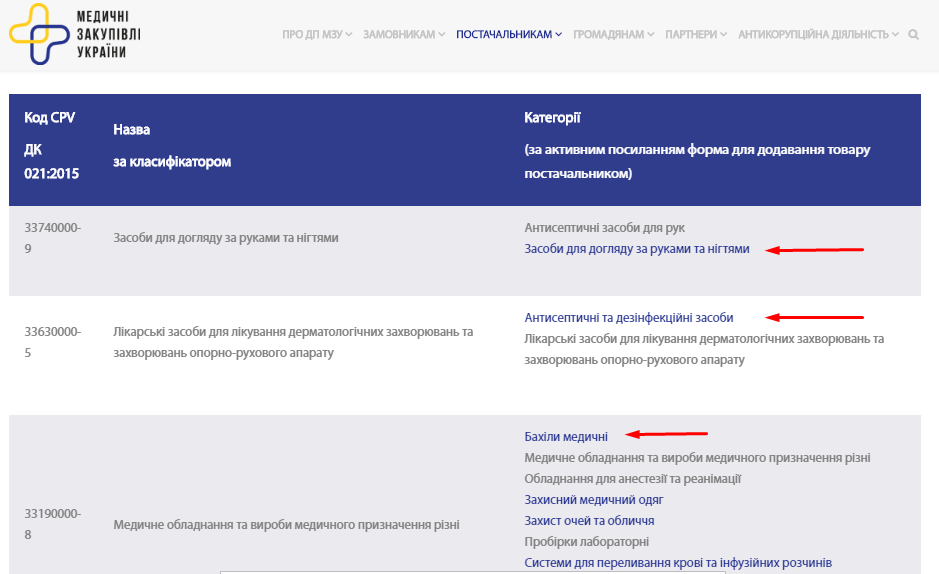Follow the Бахіли медичні link
Image resolution: width=939 pixels, height=574 pixels.
(565, 436)
